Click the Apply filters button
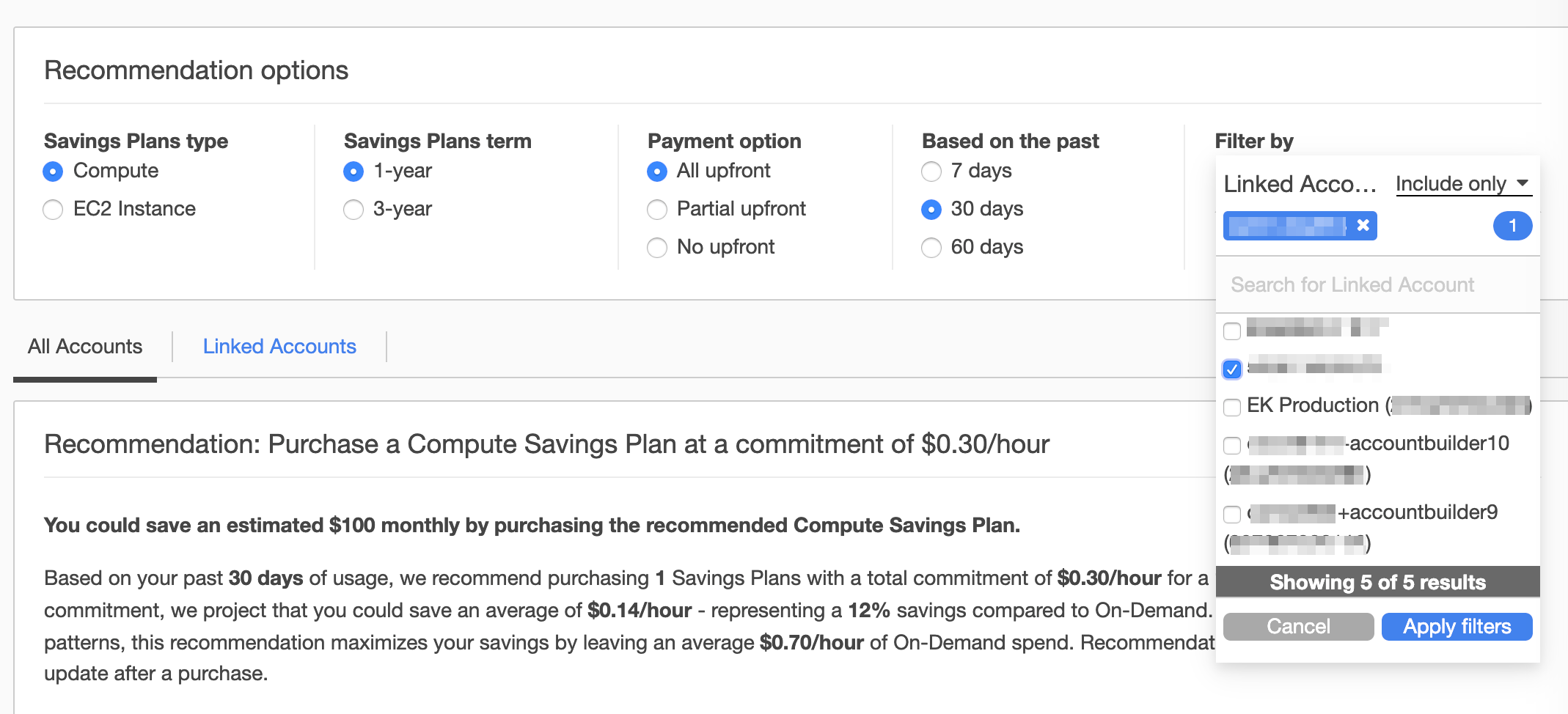 (1457, 627)
